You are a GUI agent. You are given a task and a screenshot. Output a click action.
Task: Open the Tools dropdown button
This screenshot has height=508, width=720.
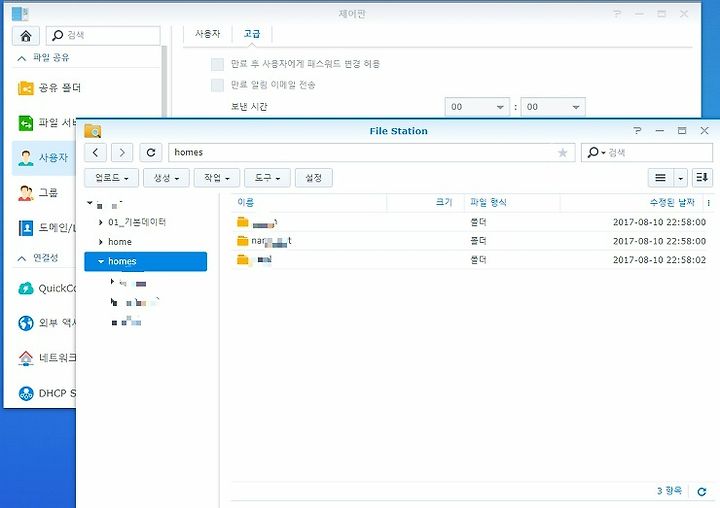coord(267,178)
